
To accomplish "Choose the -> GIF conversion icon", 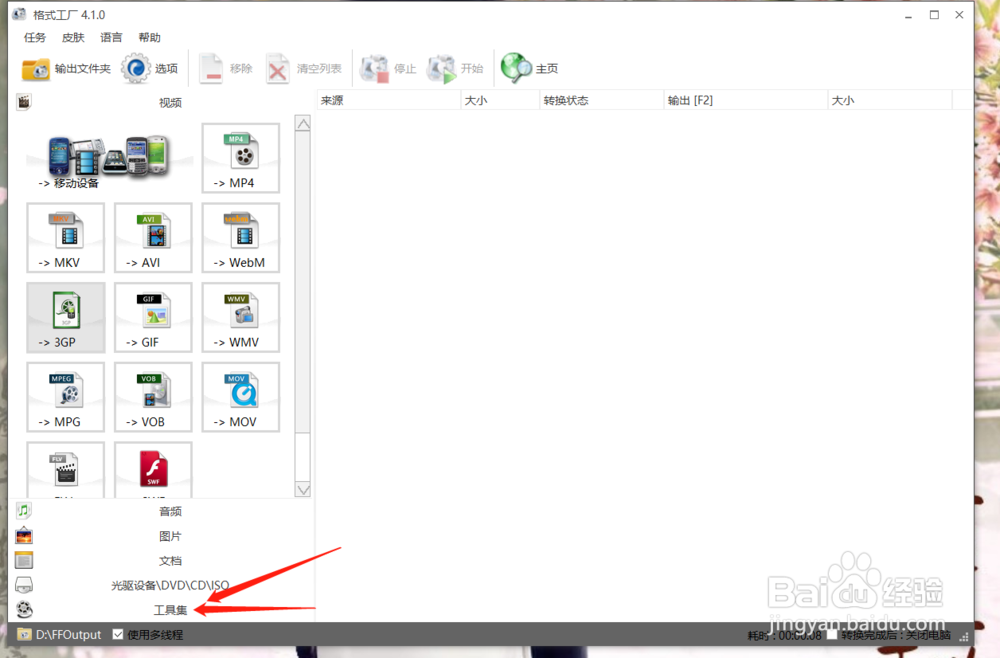I will click(153, 318).
